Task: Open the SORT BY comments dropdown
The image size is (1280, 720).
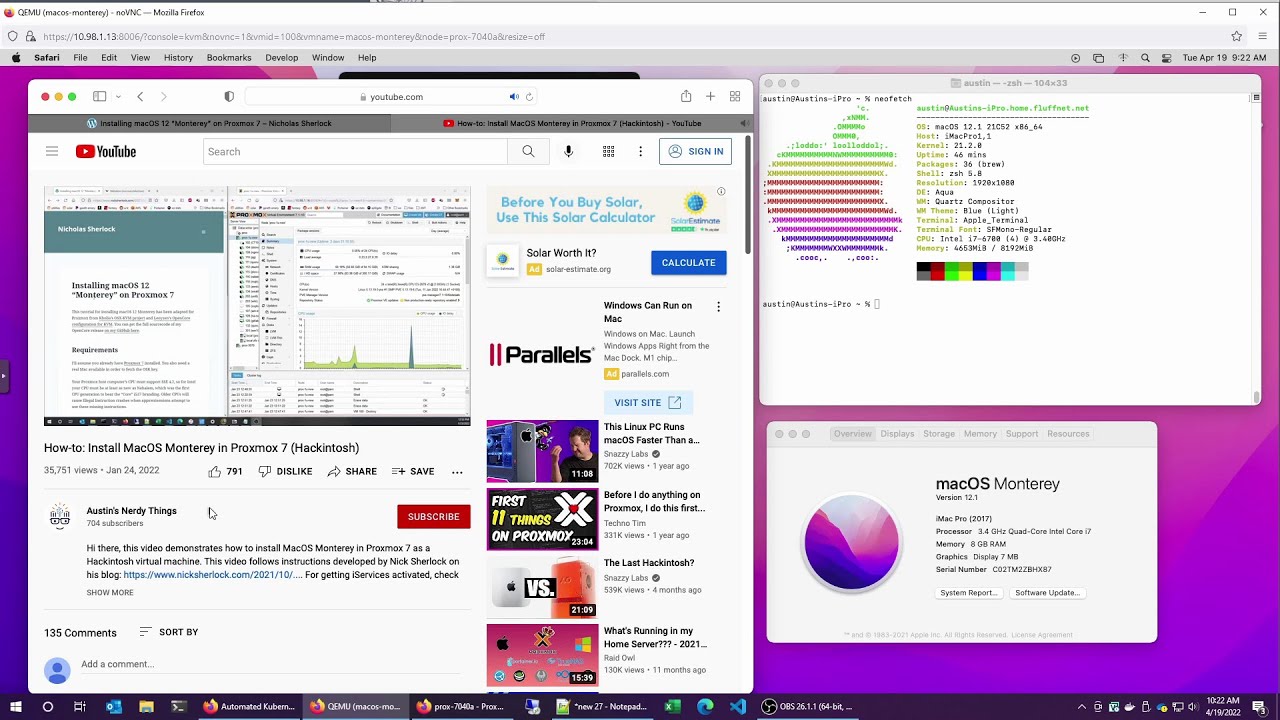Action: pos(168,632)
